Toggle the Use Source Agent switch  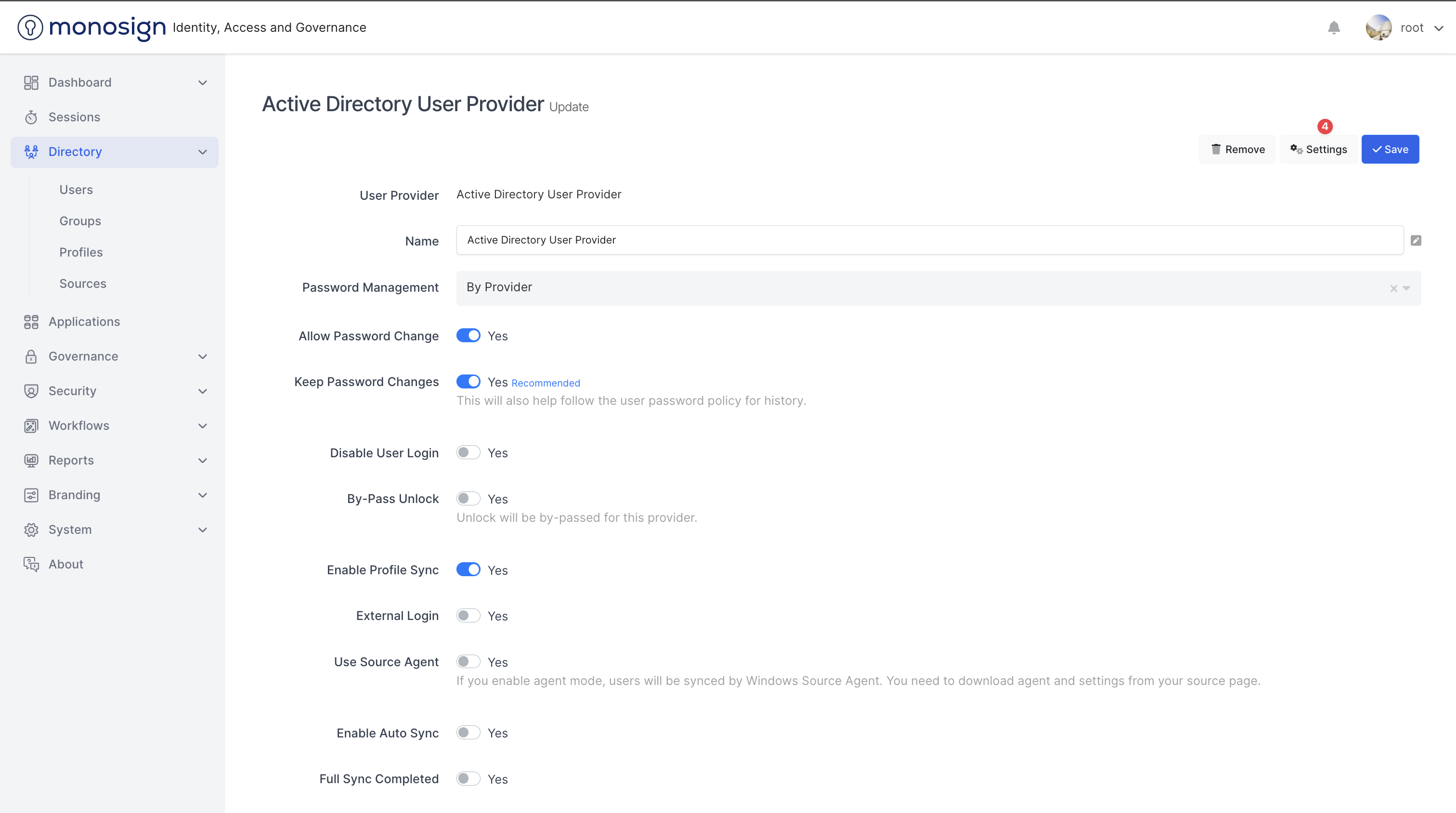coord(468,661)
